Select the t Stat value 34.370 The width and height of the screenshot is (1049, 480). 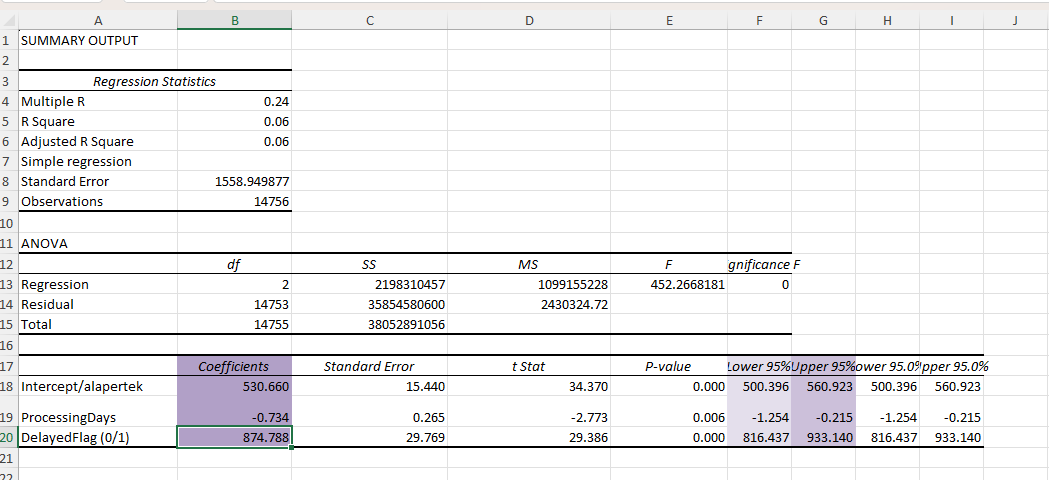pyautogui.click(x=529, y=386)
